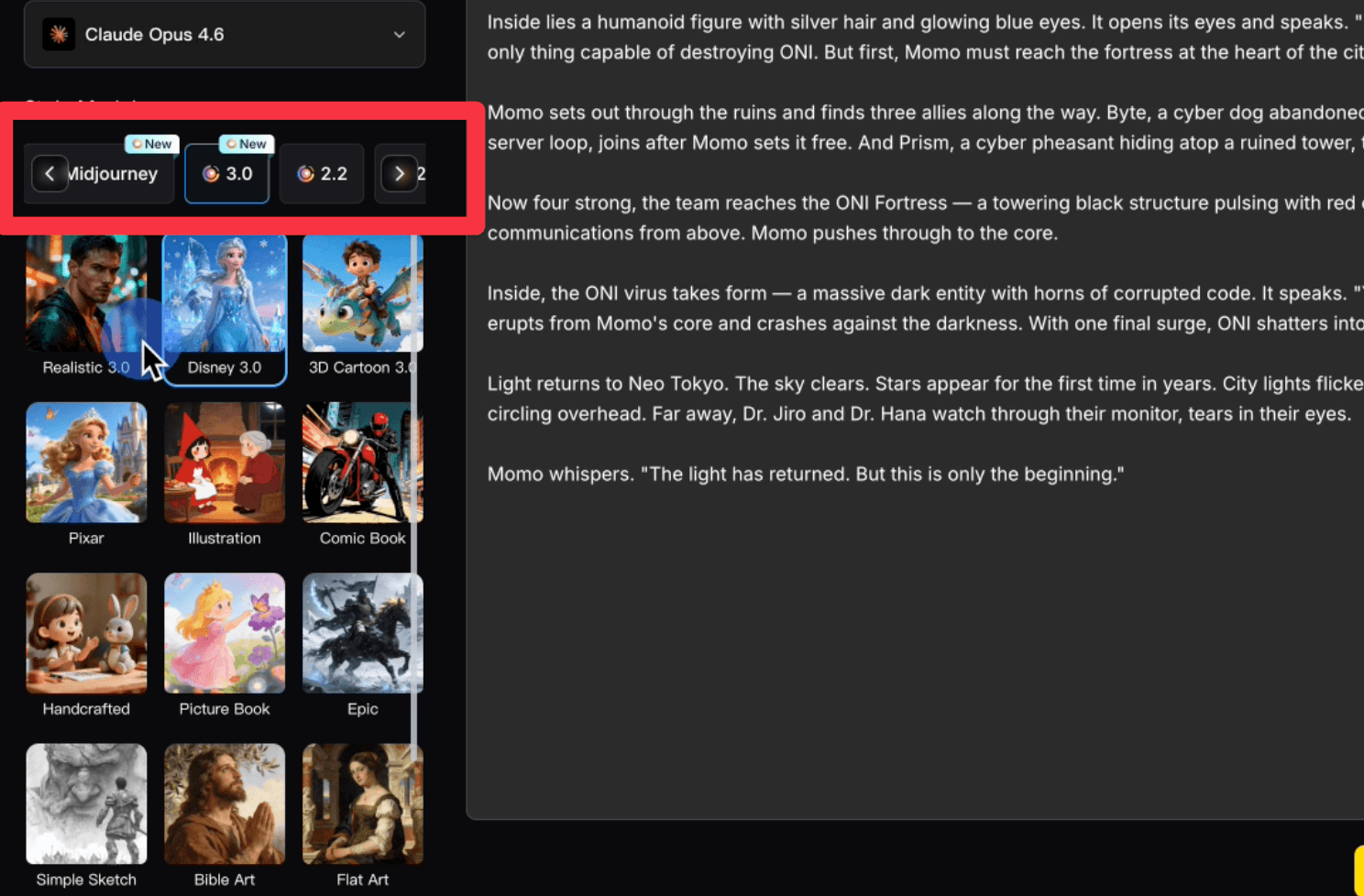Select the Bible Art style
The height and width of the screenshot is (896, 1364).
(x=225, y=803)
